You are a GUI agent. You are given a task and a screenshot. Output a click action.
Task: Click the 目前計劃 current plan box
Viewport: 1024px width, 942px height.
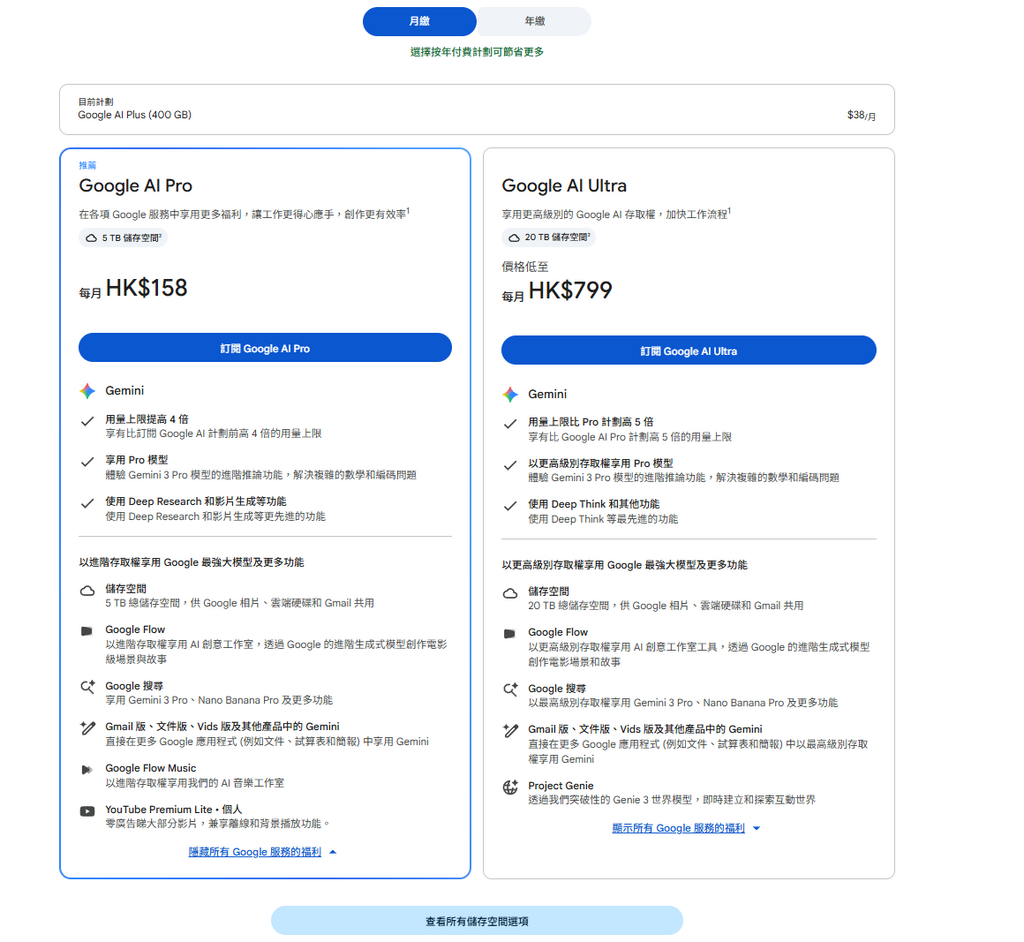(x=477, y=109)
